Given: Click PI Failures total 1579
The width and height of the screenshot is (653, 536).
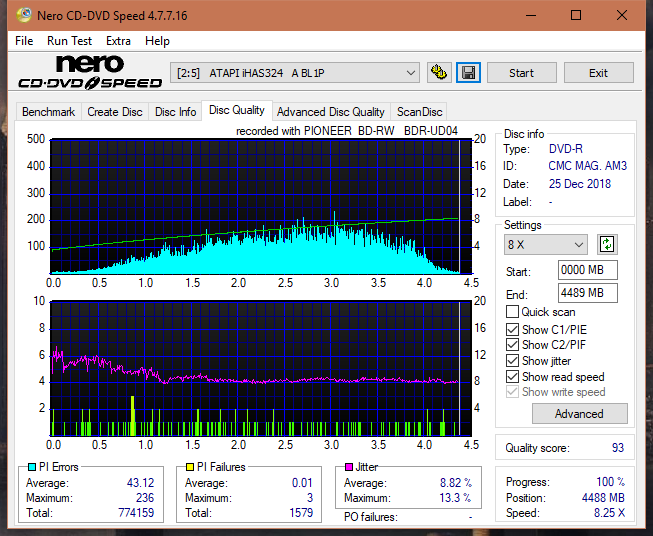Looking at the screenshot, I should [301, 513].
